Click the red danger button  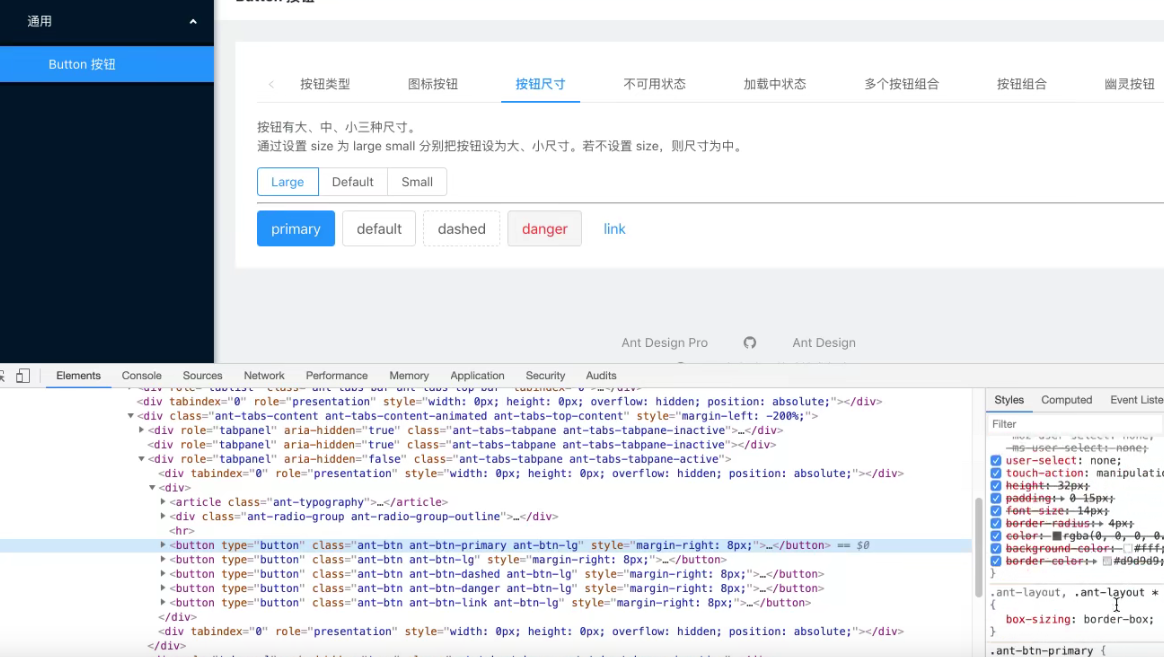[544, 229]
